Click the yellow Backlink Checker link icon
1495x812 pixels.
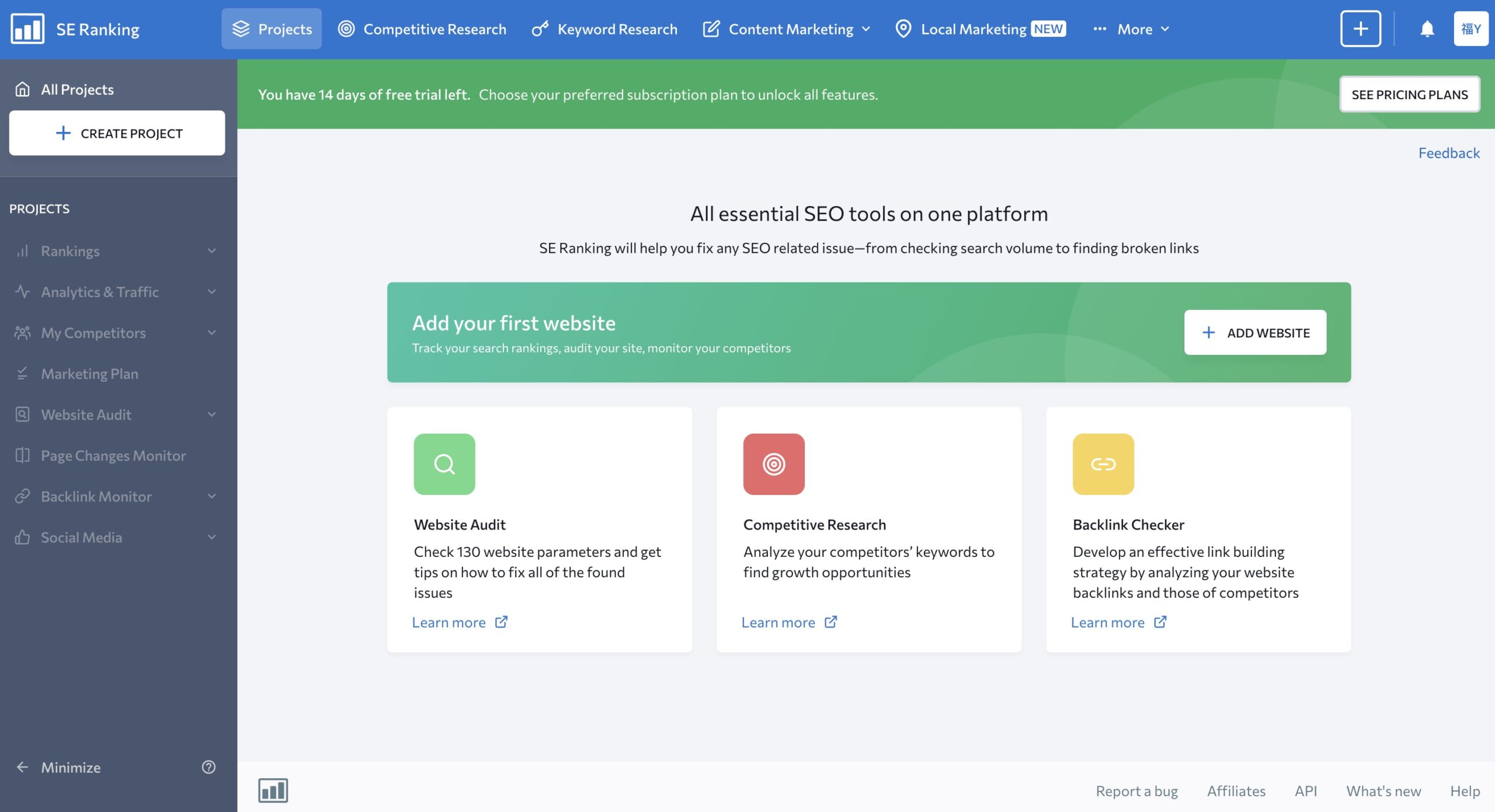coord(1103,464)
